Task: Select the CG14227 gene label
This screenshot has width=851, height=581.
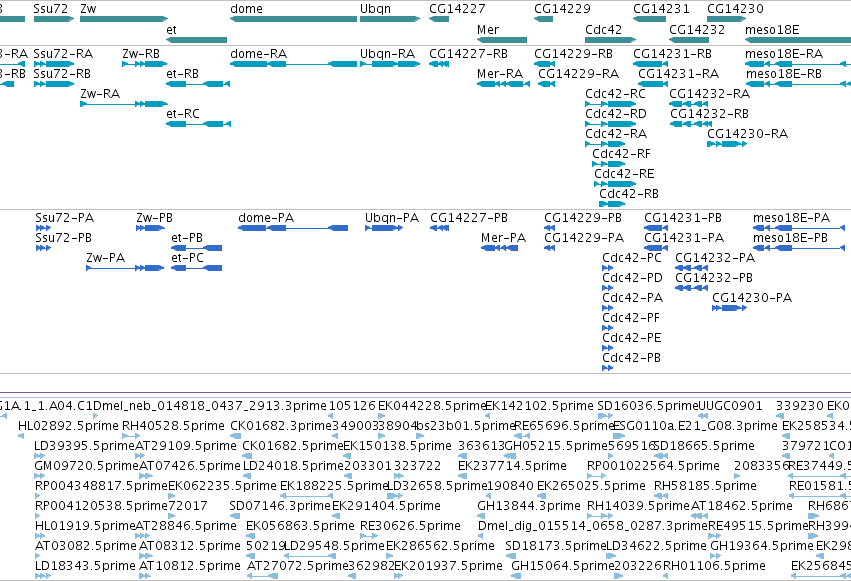Action: point(457,9)
